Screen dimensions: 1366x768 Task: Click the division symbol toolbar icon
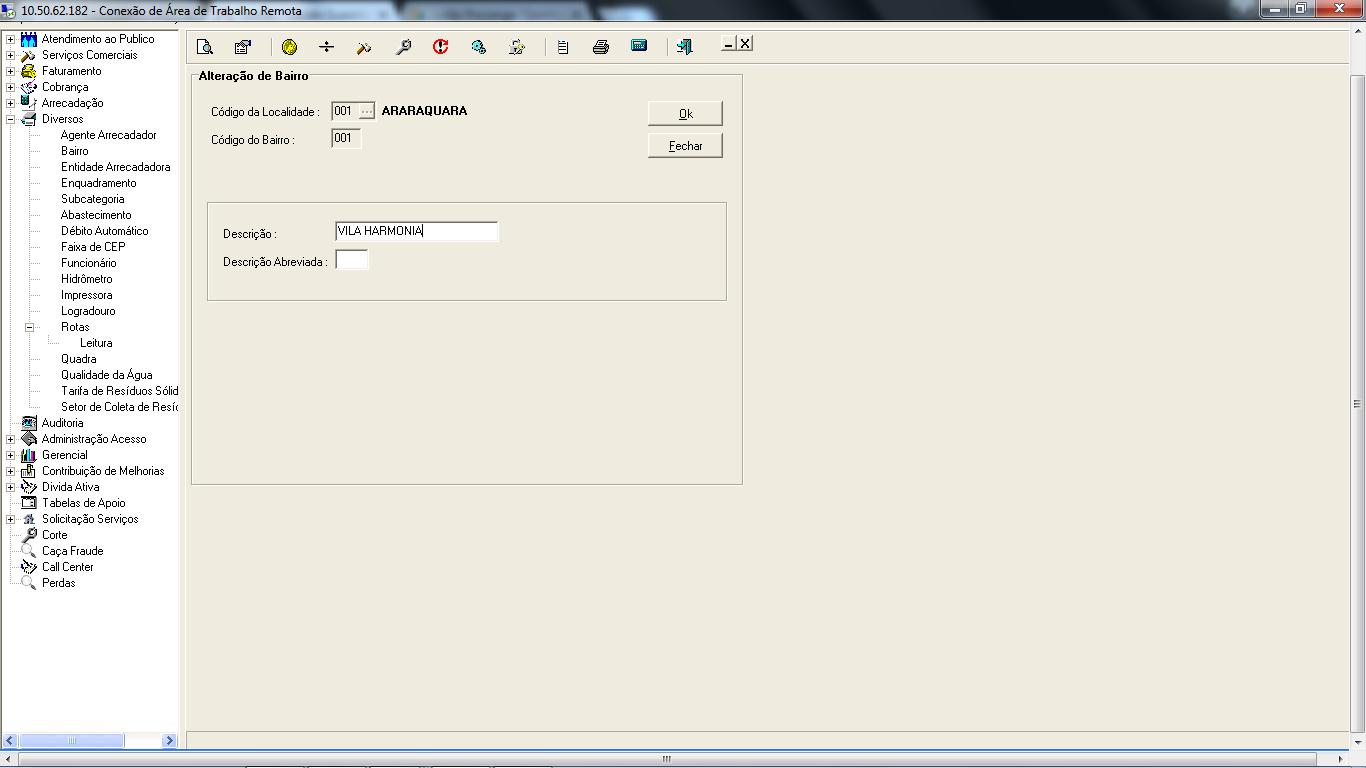coord(326,47)
